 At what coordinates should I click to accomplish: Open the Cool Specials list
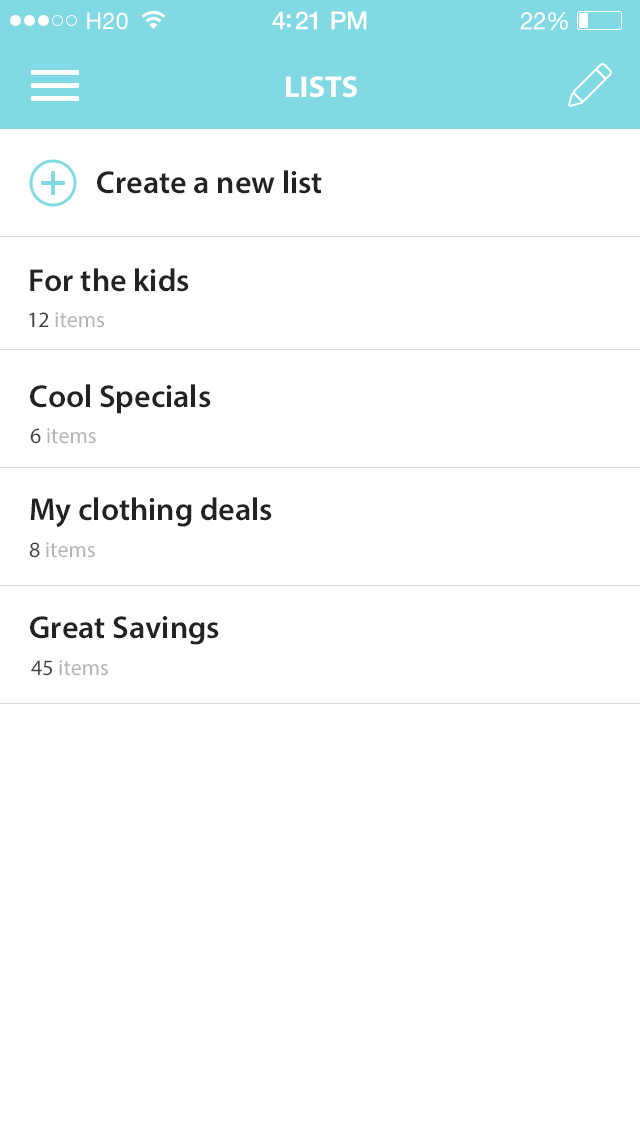tap(120, 397)
